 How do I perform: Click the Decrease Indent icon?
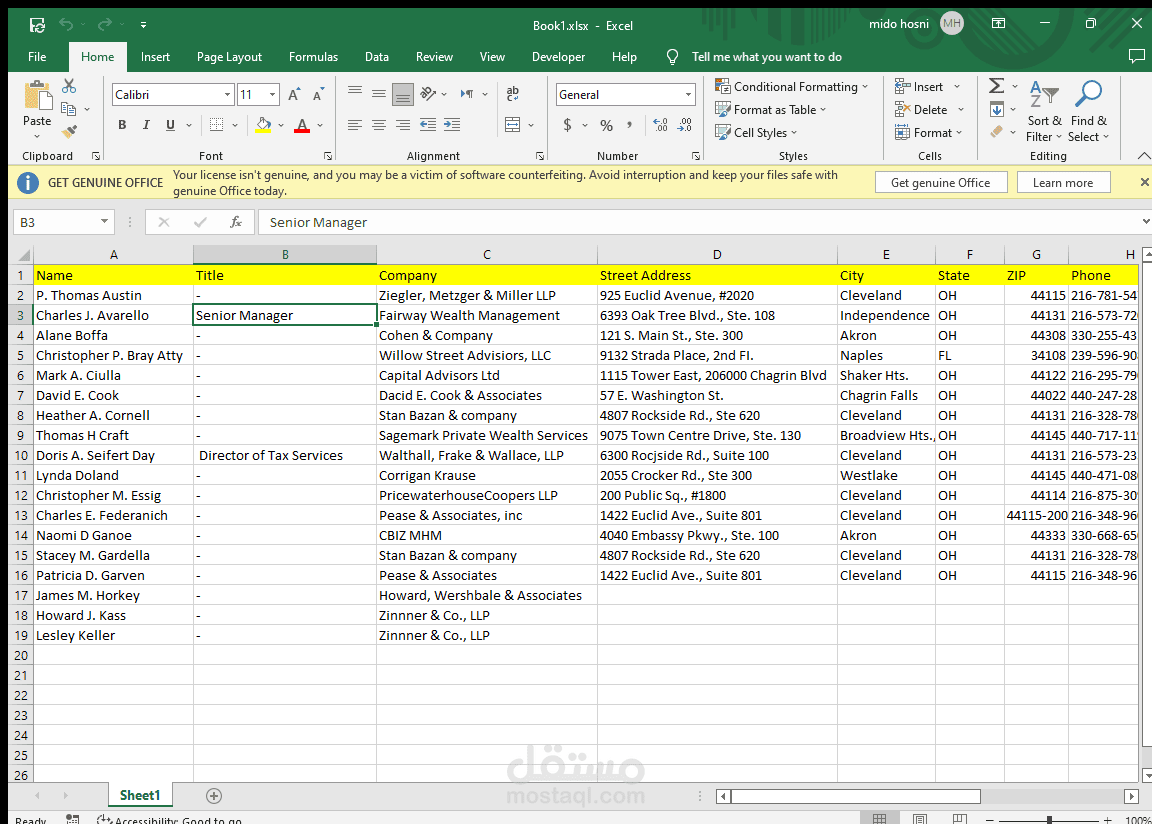click(x=428, y=125)
